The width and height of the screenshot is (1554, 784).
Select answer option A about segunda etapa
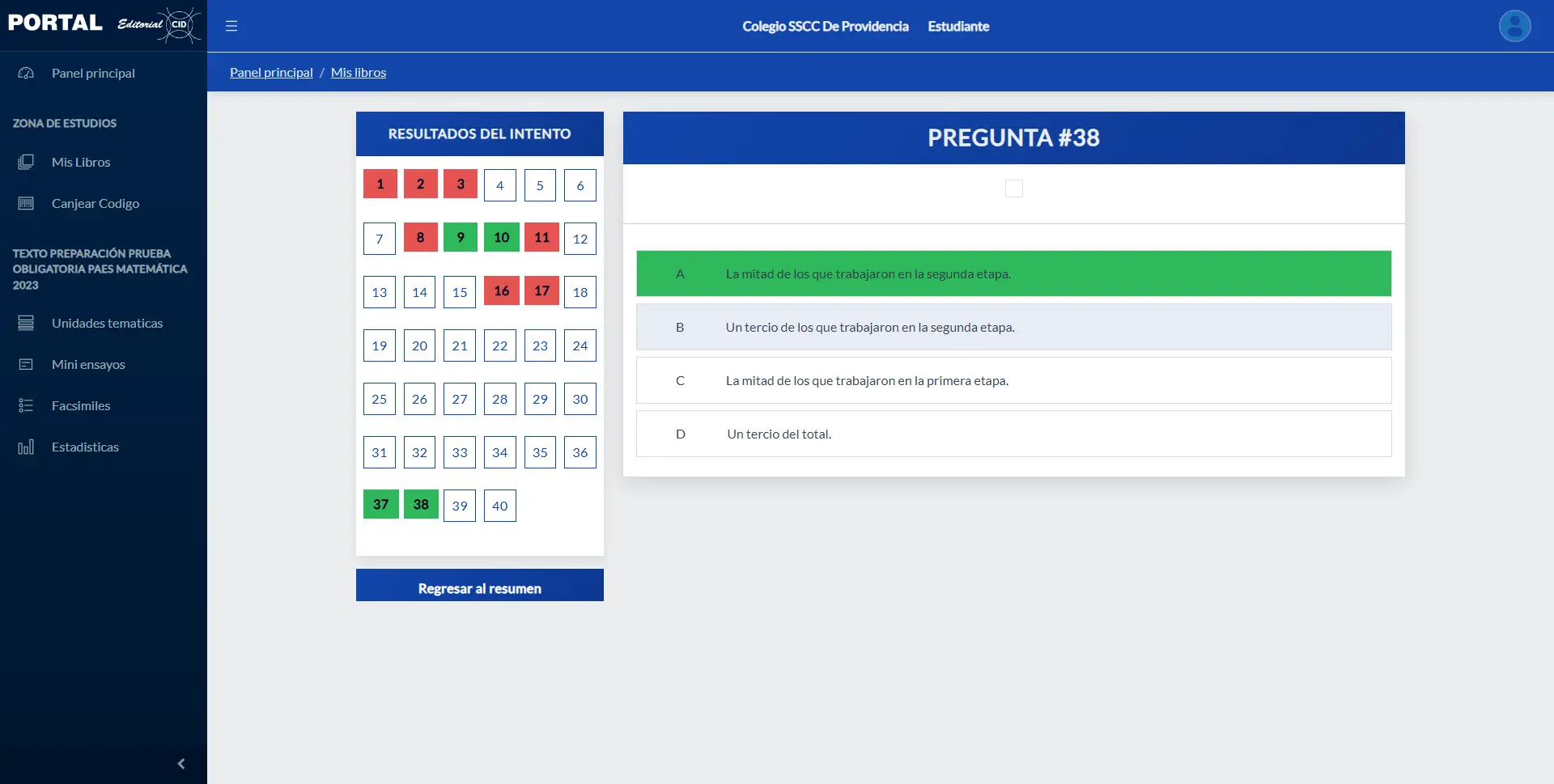click(x=1013, y=273)
